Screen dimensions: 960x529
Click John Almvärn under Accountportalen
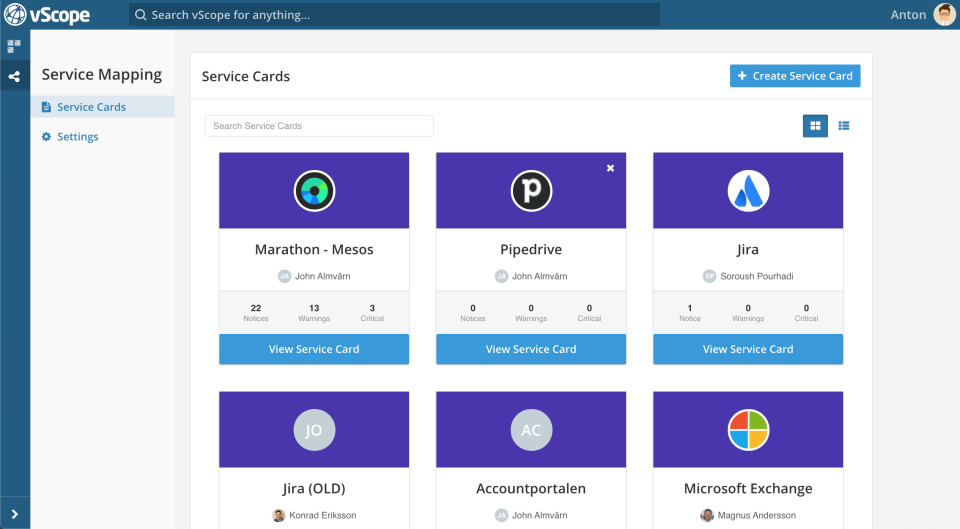point(539,515)
